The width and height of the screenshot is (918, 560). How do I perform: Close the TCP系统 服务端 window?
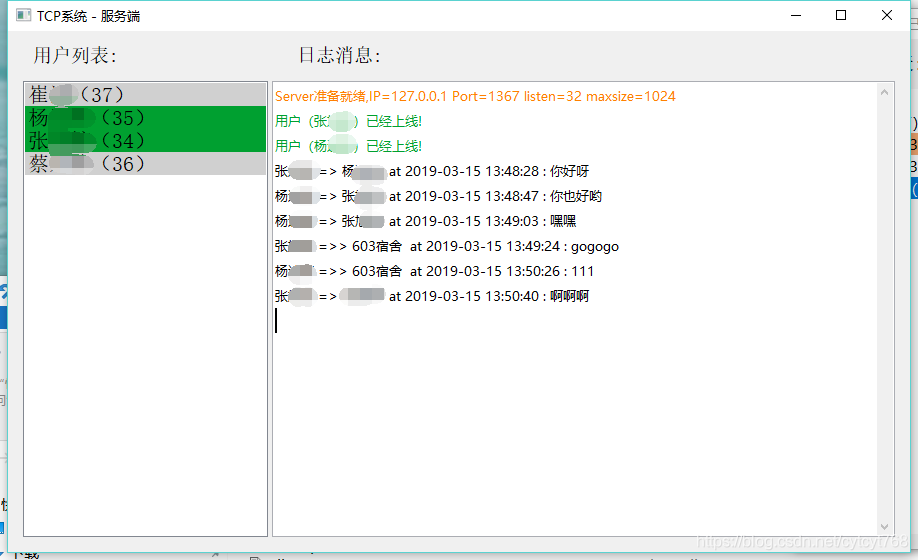886,15
